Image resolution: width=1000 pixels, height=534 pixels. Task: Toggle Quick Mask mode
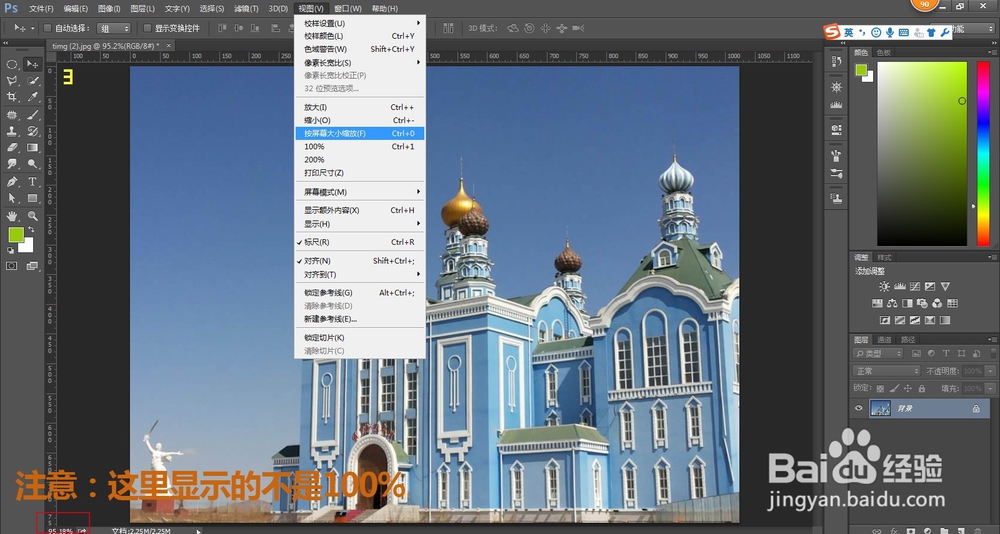11,266
